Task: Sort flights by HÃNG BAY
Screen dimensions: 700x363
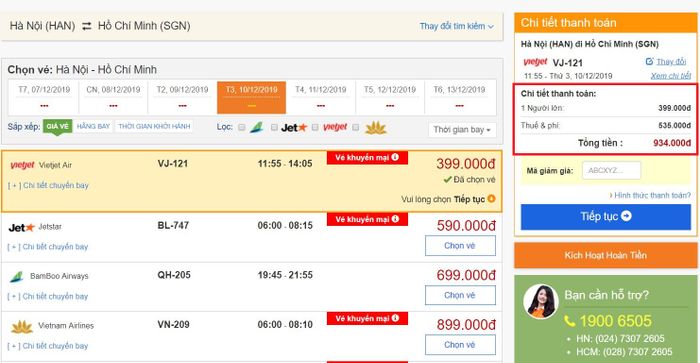Action: click(x=93, y=126)
